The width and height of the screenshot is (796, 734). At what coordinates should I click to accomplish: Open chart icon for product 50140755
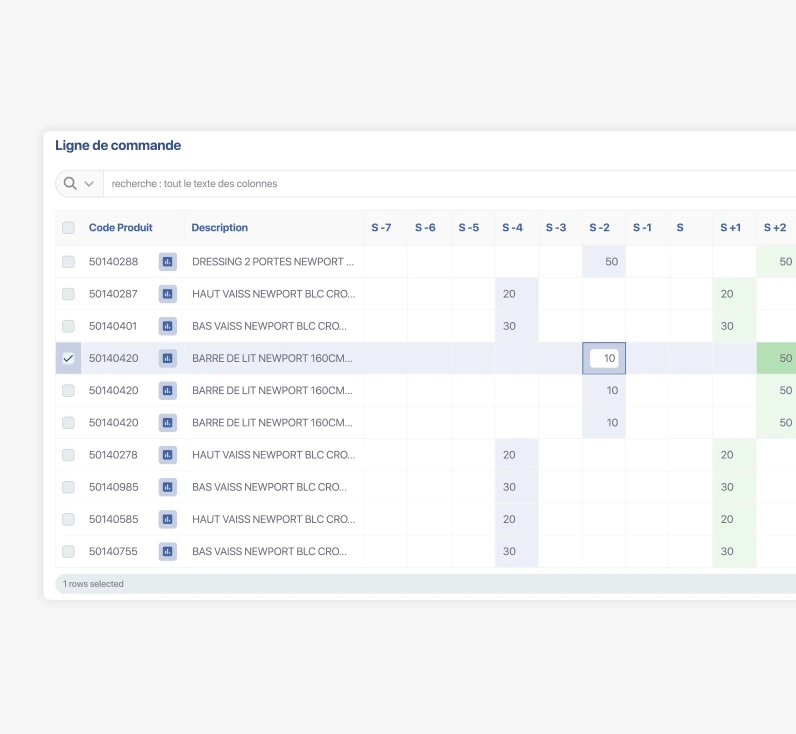tap(168, 552)
